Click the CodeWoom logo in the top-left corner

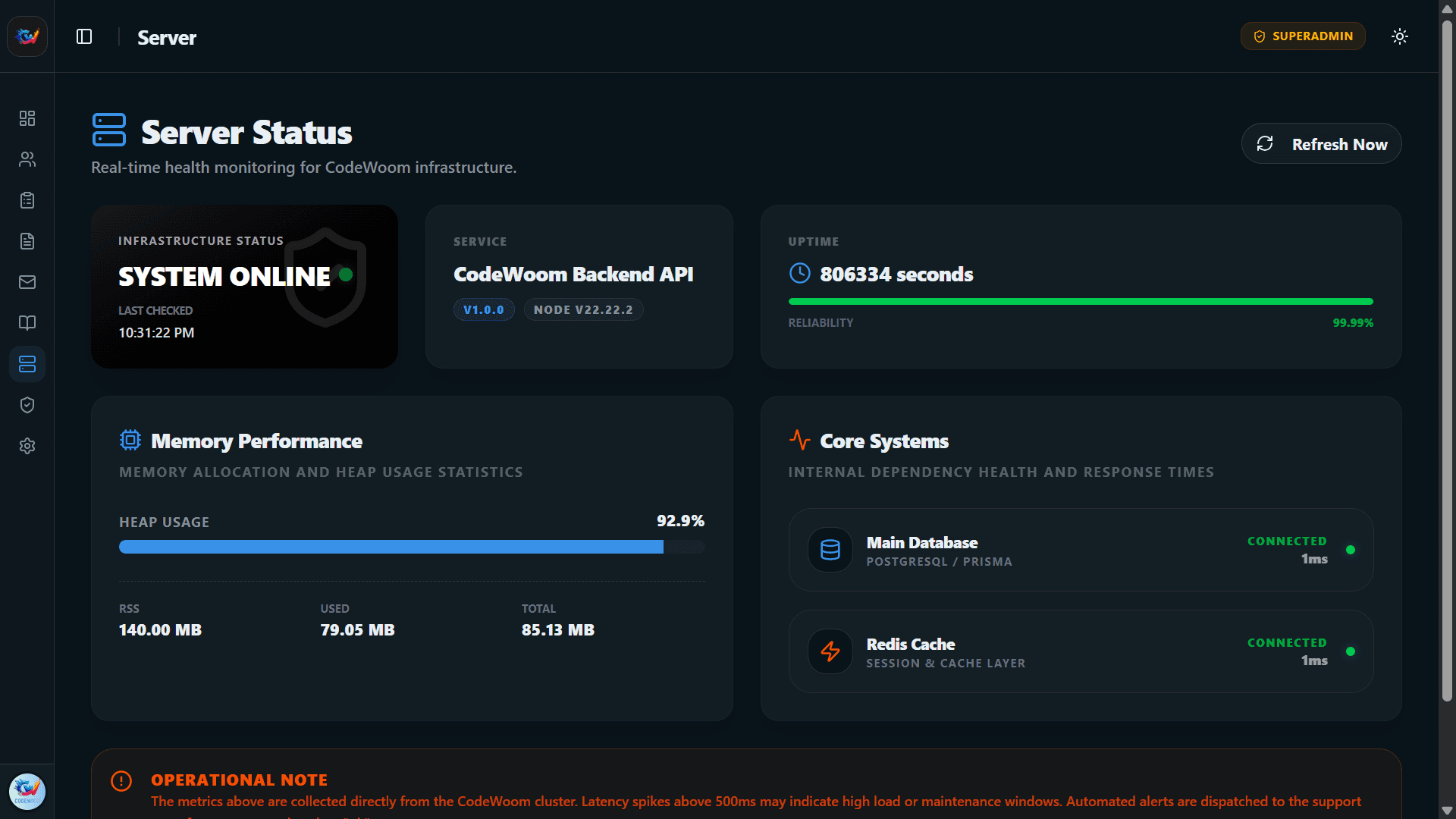pyautogui.click(x=27, y=36)
